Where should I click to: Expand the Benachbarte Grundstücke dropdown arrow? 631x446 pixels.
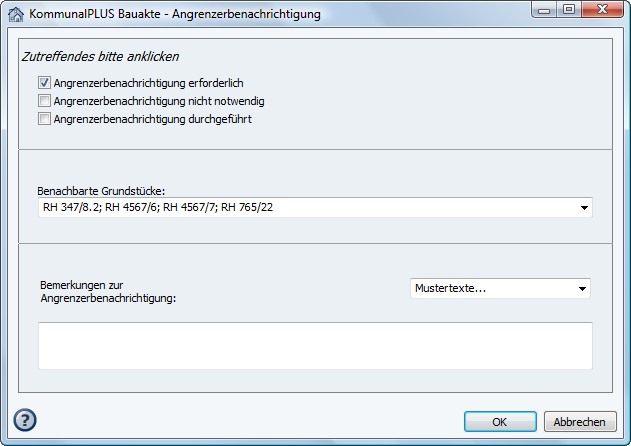[582, 208]
